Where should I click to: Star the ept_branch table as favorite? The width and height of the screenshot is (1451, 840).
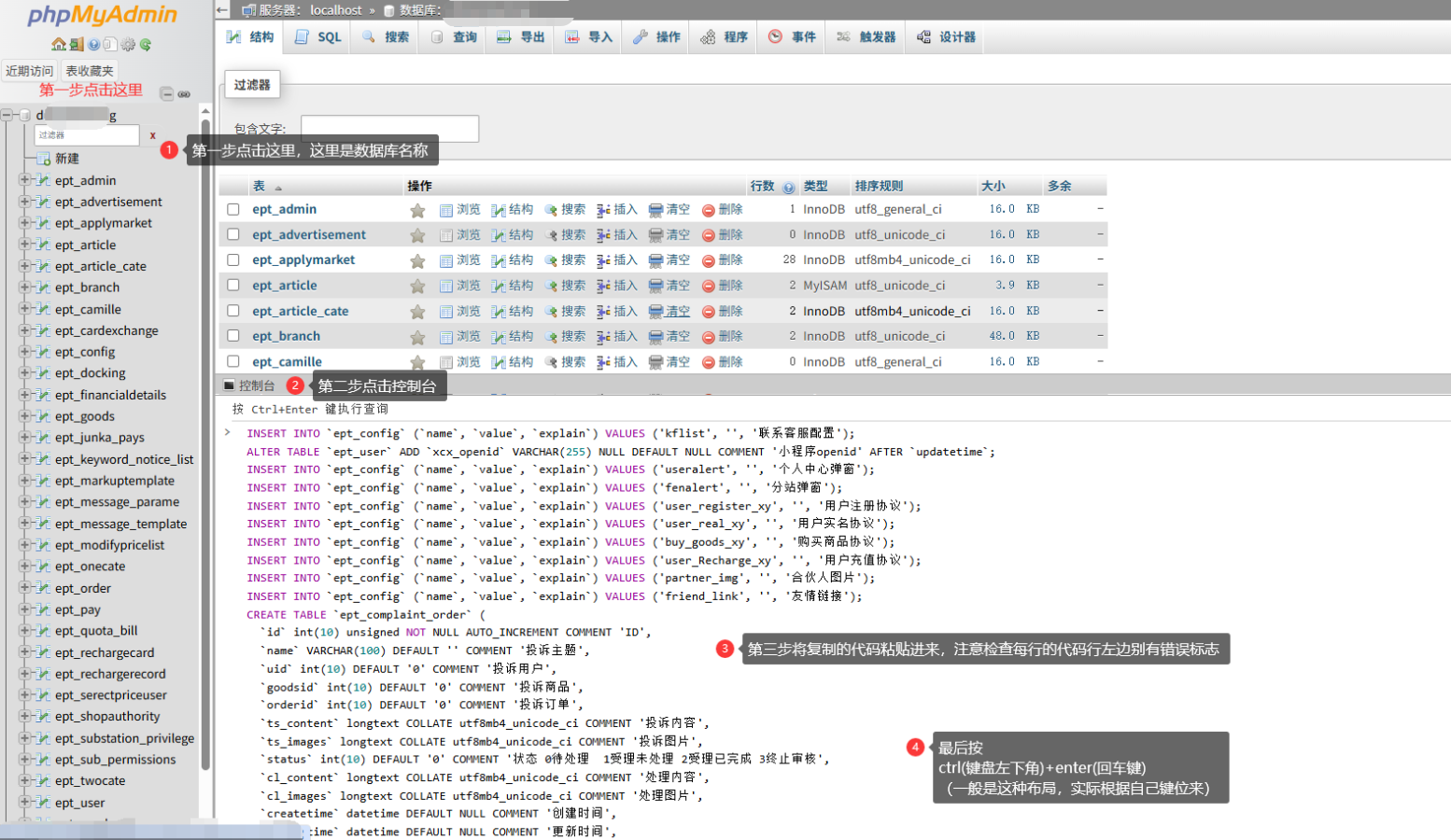click(x=417, y=337)
